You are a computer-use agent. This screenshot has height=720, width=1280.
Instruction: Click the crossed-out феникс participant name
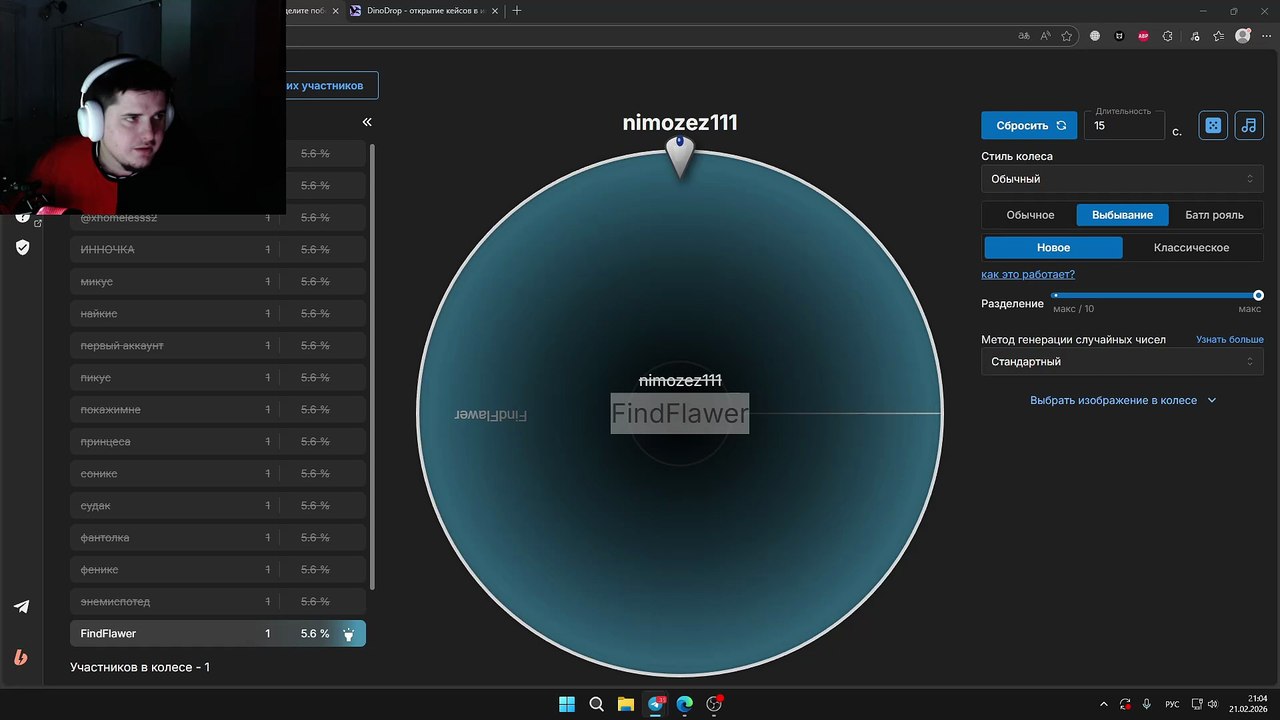point(99,570)
